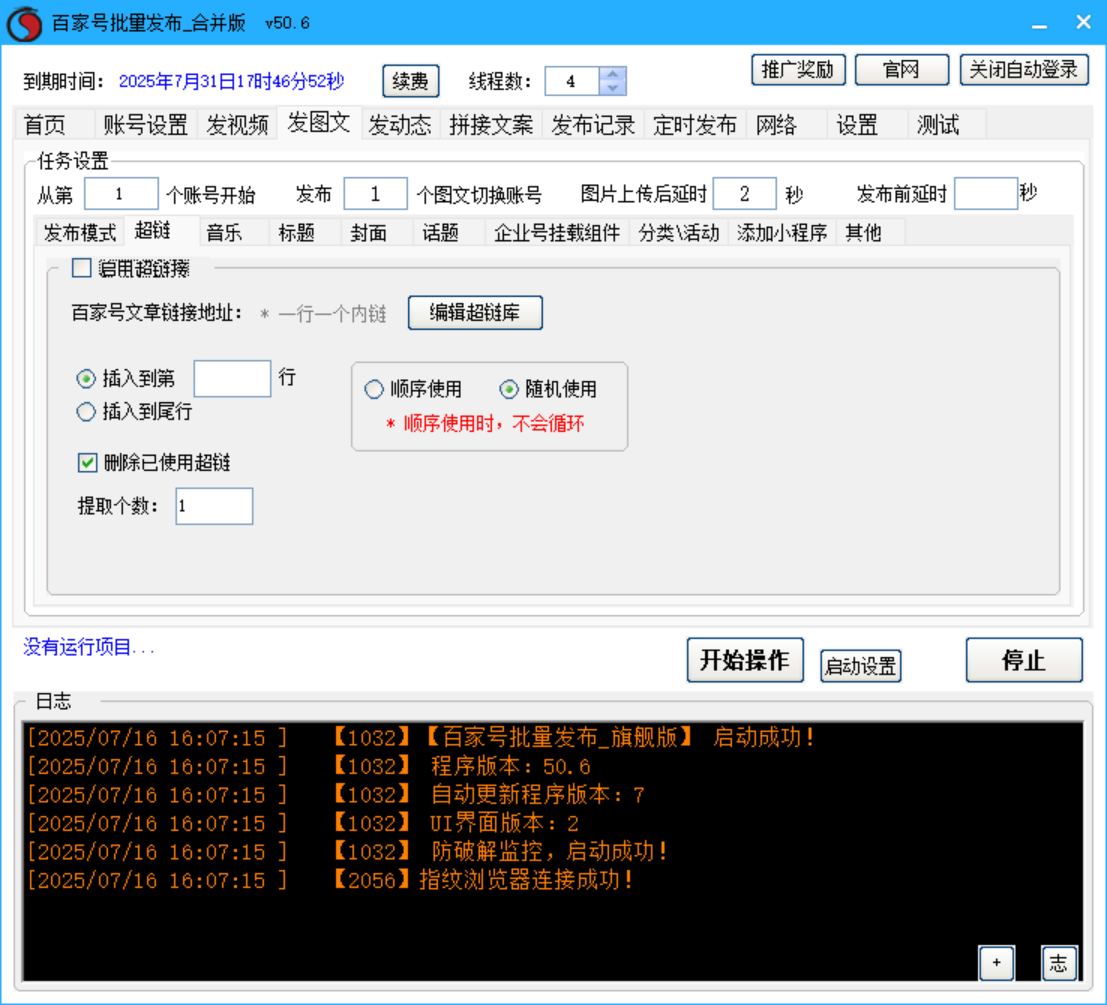The height and width of the screenshot is (1005, 1107).
Task: Click the starting account number field
Action: pos(121,193)
